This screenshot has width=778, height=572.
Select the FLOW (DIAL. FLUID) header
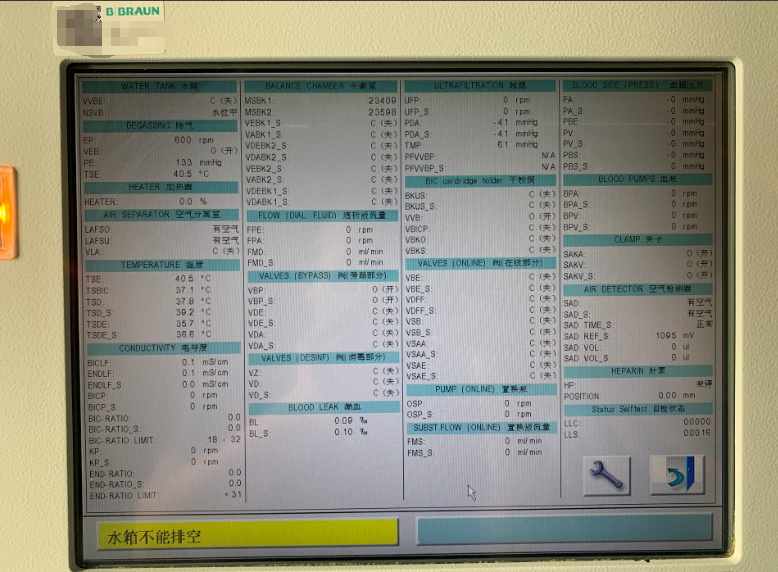point(323,215)
